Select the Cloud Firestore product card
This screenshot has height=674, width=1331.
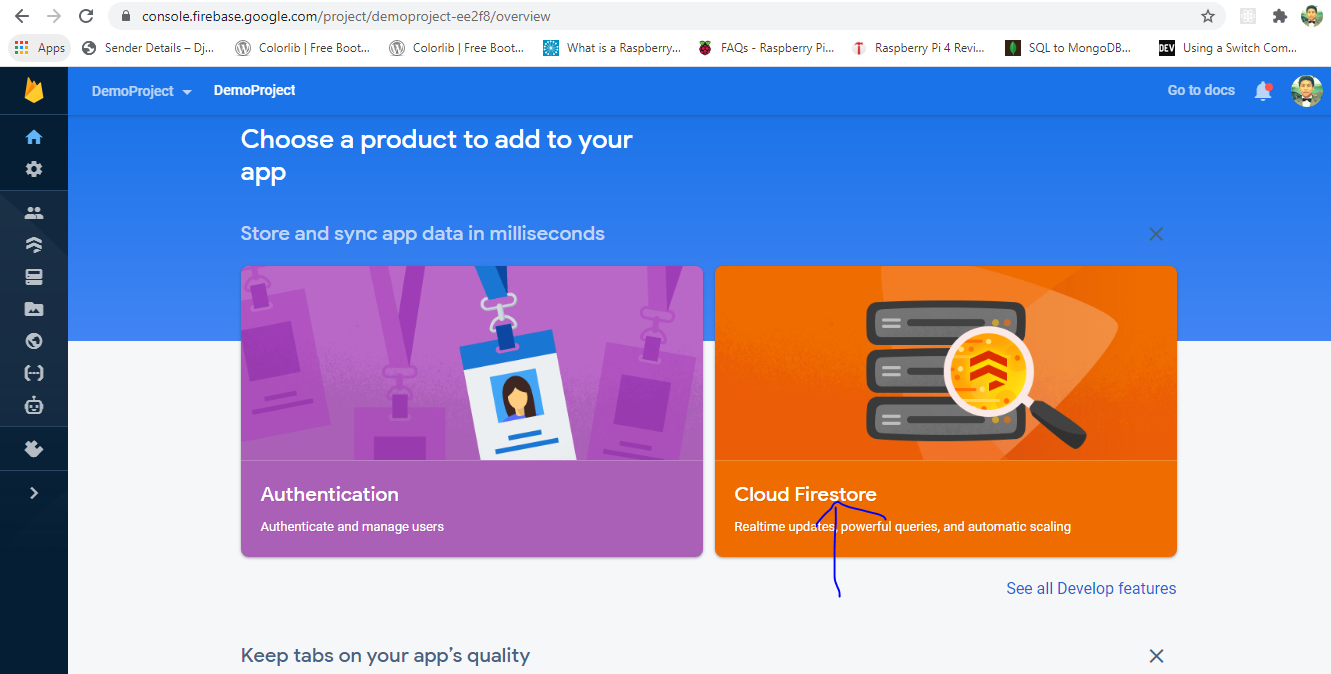(x=945, y=410)
